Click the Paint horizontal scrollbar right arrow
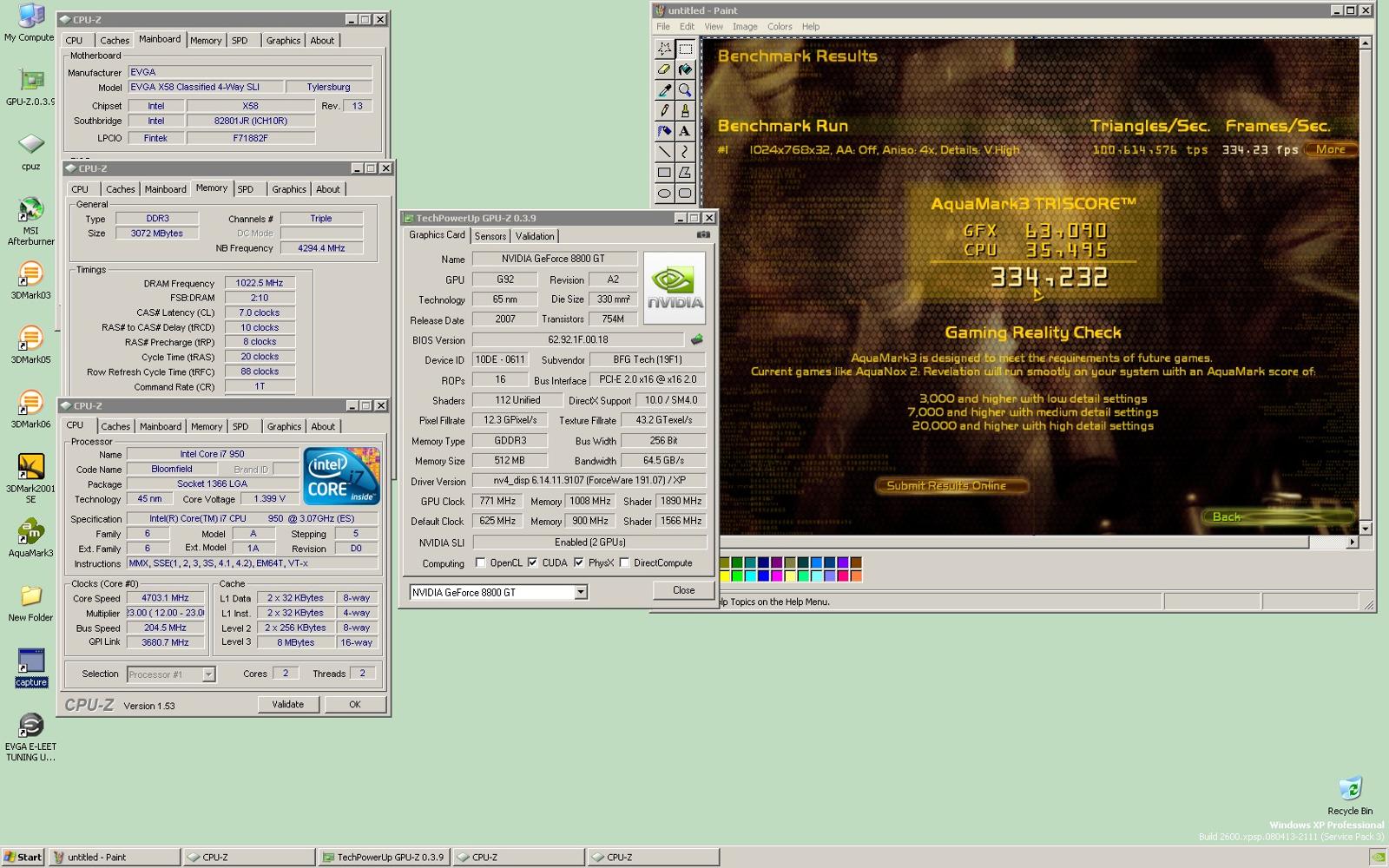The height and width of the screenshot is (868, 1389). pos(1352,542)
